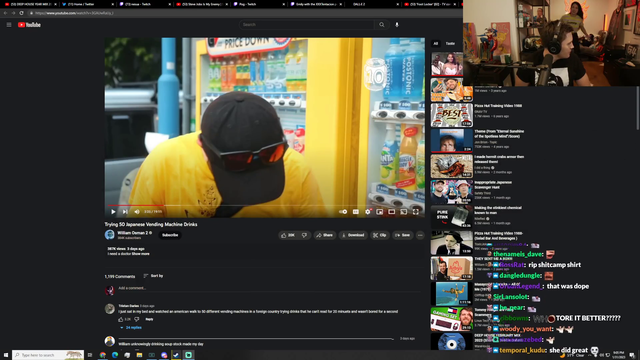Viewport: 640px width, 360px height.
Task: Cast the video with Play on TV icon
Action: click(403, 212)
